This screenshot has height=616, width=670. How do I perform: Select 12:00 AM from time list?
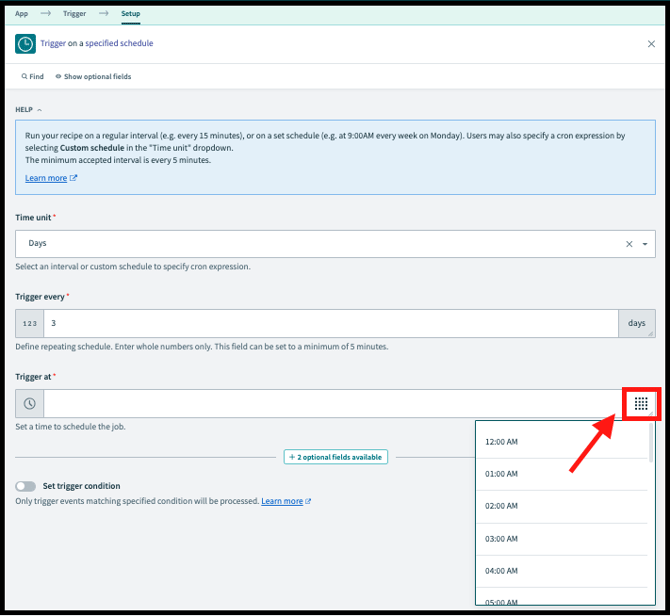502,442
